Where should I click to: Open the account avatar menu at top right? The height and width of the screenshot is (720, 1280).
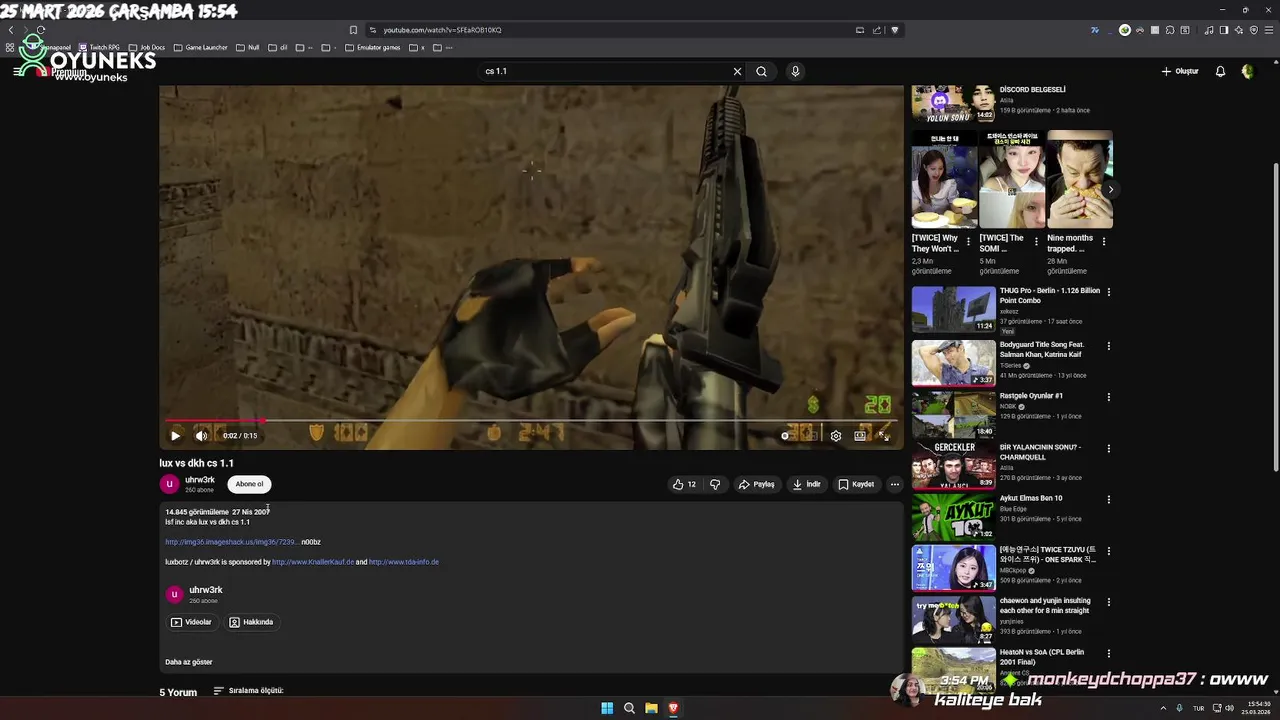tap(1248, 71)
